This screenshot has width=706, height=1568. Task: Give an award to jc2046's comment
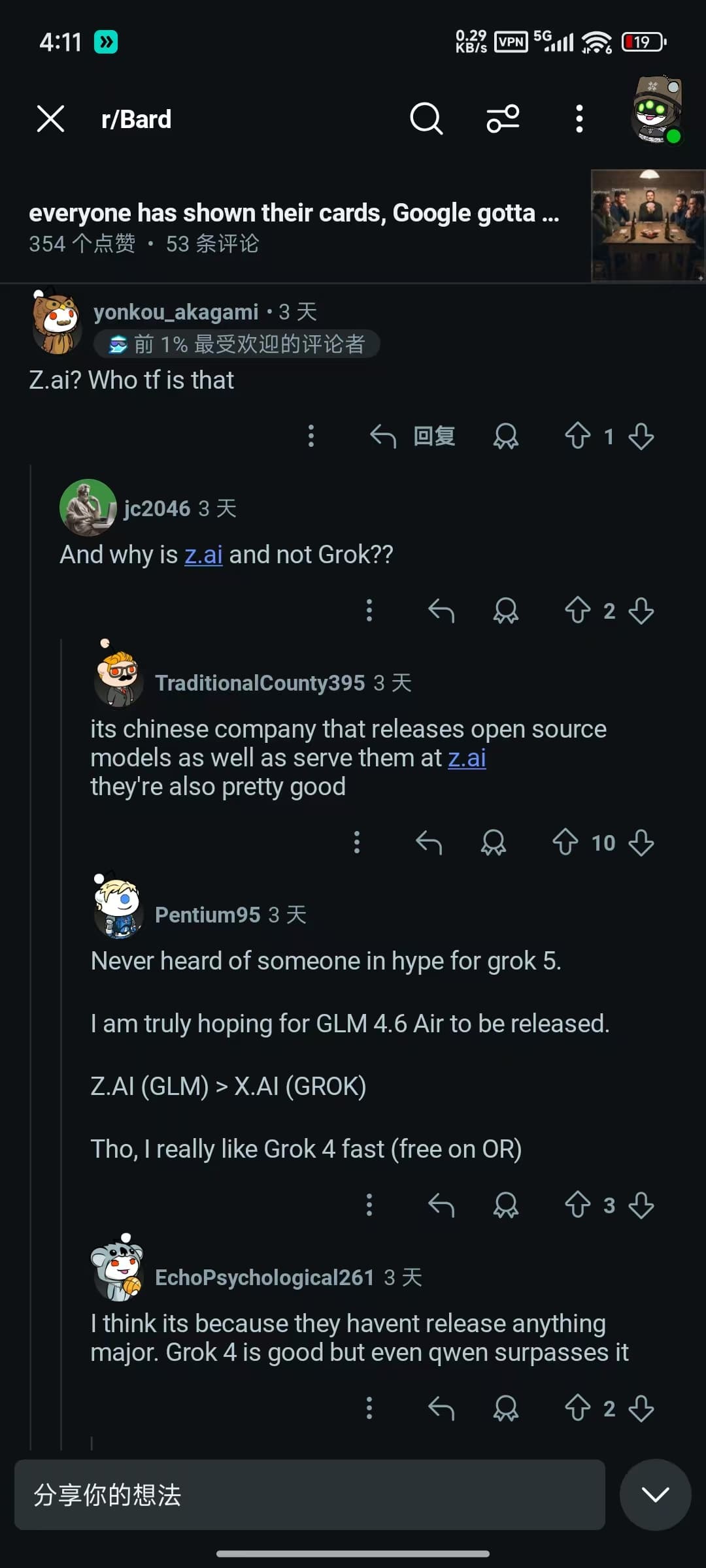pos(505,611)
